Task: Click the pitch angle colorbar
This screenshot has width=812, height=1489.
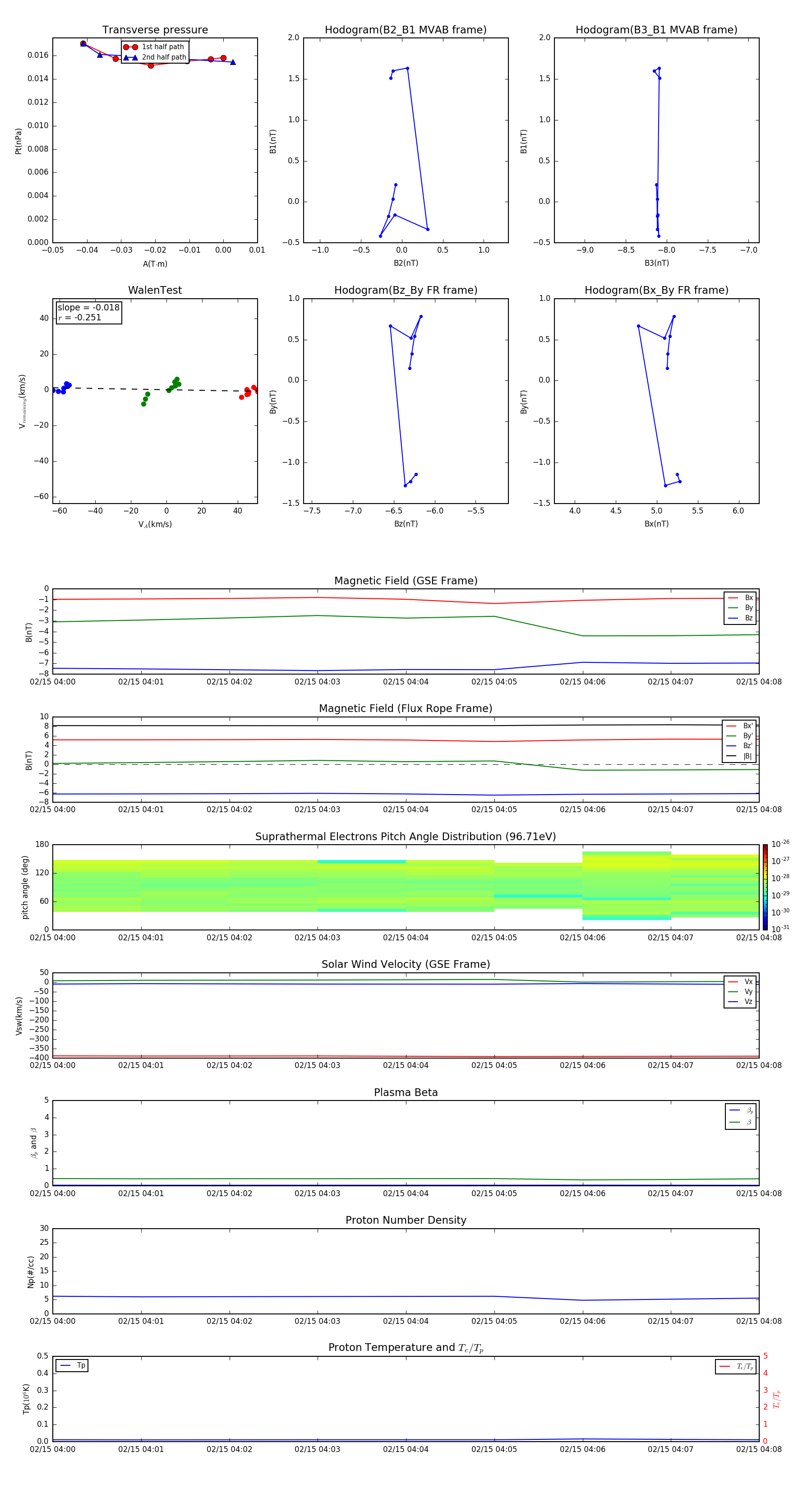Action: pos(765,887)
